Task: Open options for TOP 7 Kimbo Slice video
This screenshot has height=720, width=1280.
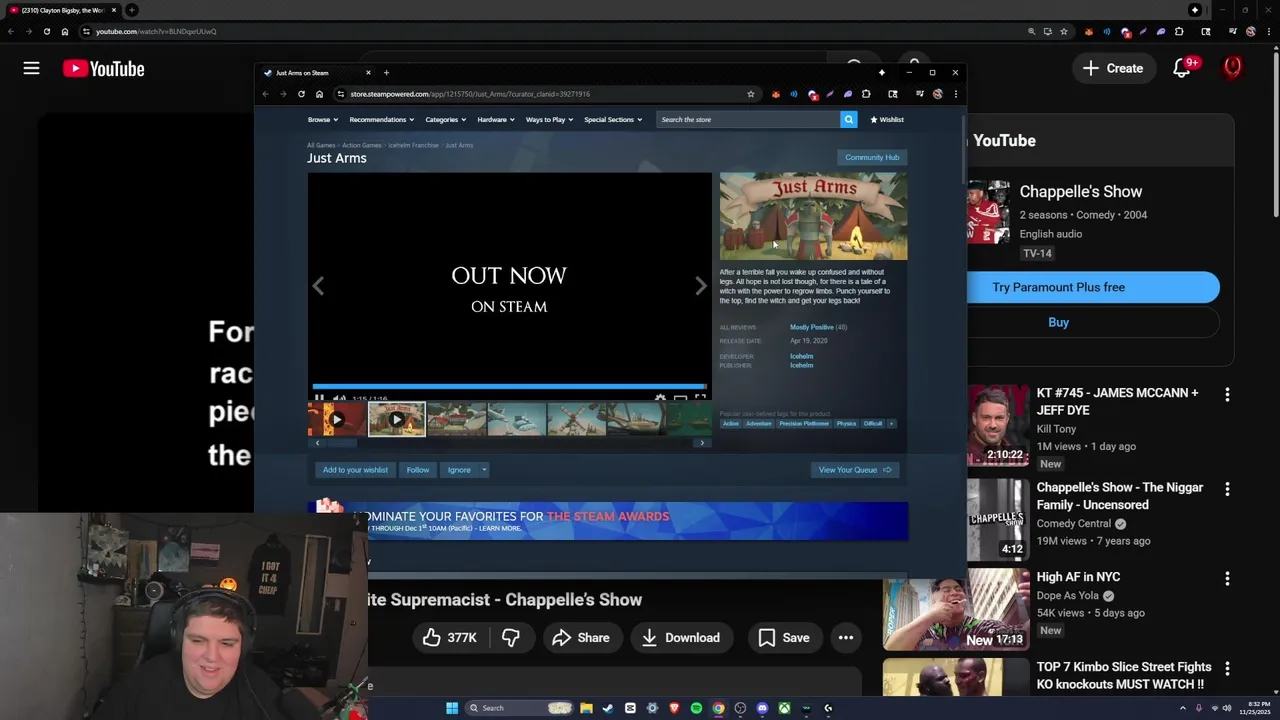Action: (1227, 669)
